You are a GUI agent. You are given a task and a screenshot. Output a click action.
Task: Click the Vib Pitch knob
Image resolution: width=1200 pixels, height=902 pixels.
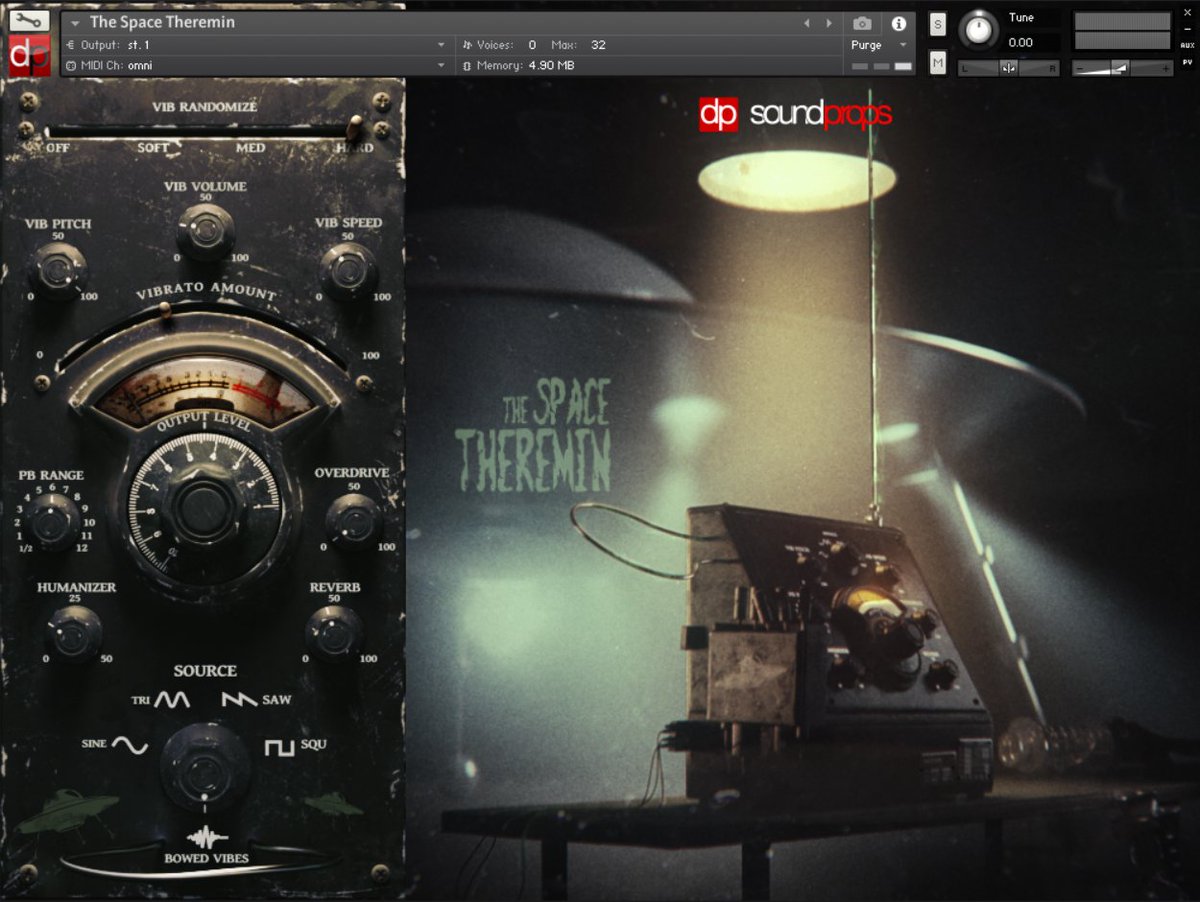coord(58,270)
